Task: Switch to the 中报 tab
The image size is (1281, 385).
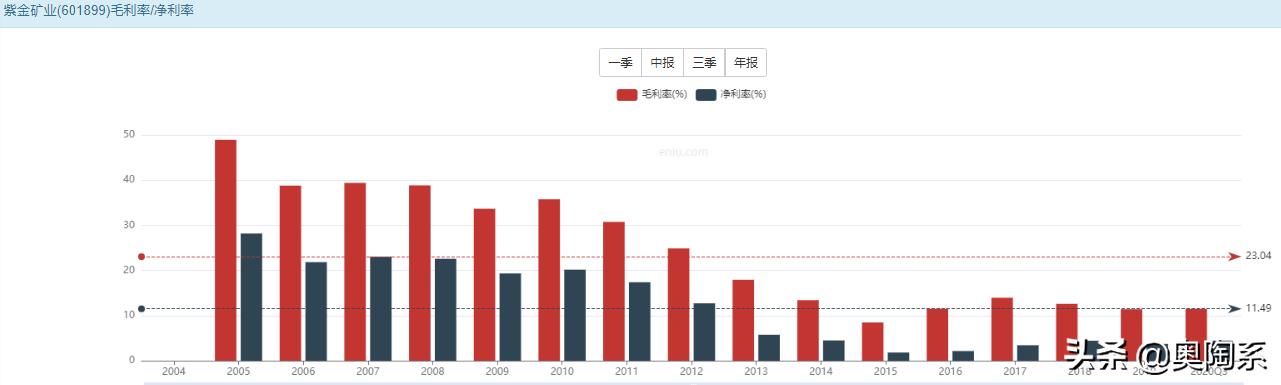Action: 663,62
